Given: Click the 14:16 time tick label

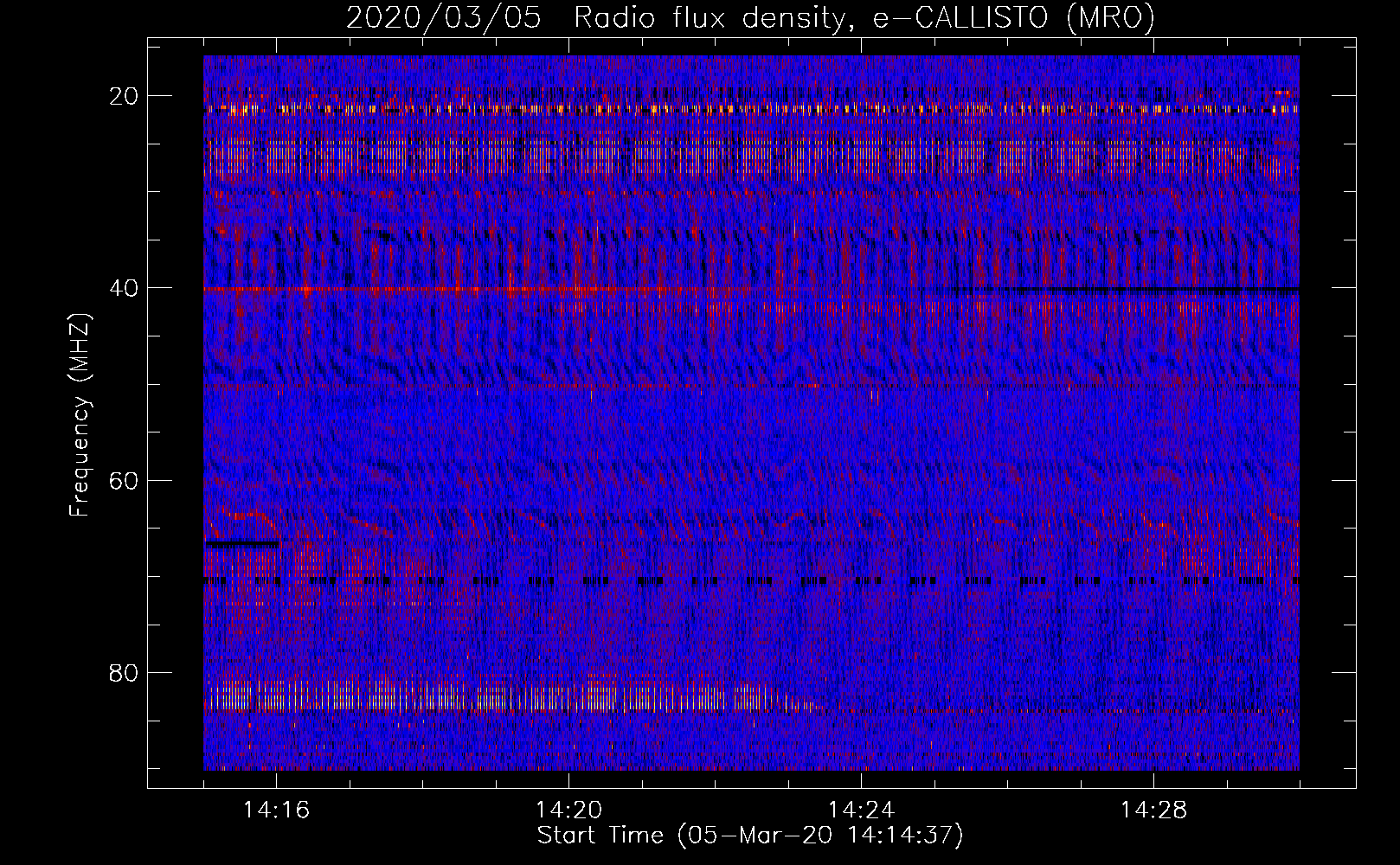Looking at the screenshot, I should (276, 811).
